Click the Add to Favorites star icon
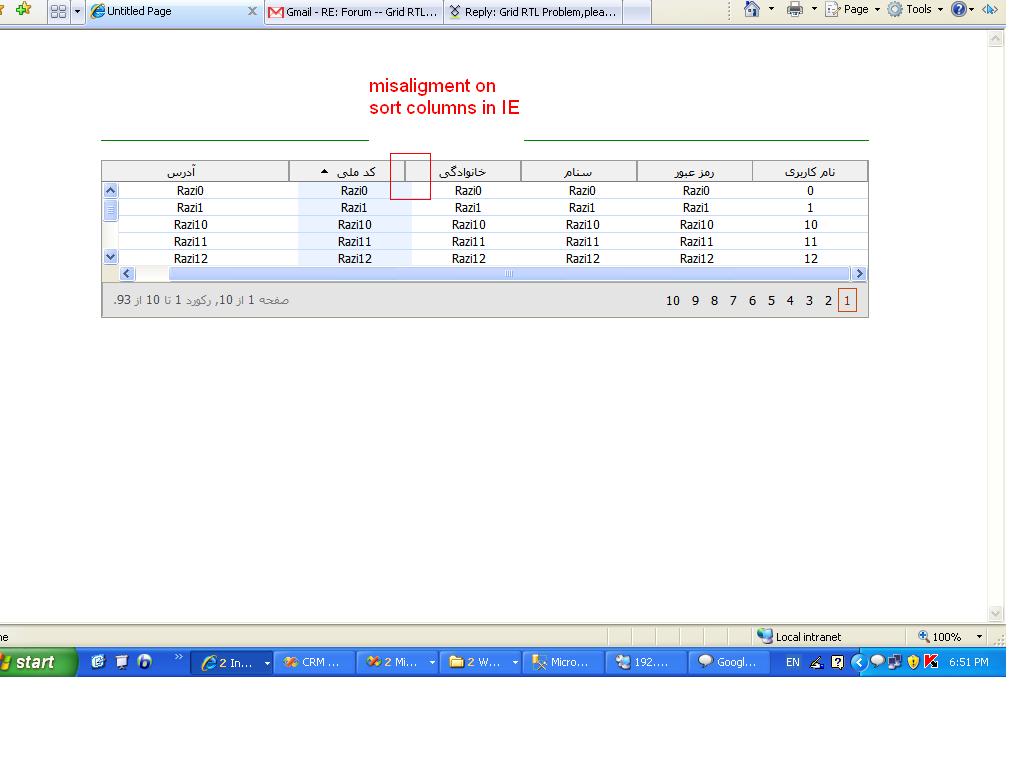This screenshot has width=1024, height=768. (x=24, y=9)
